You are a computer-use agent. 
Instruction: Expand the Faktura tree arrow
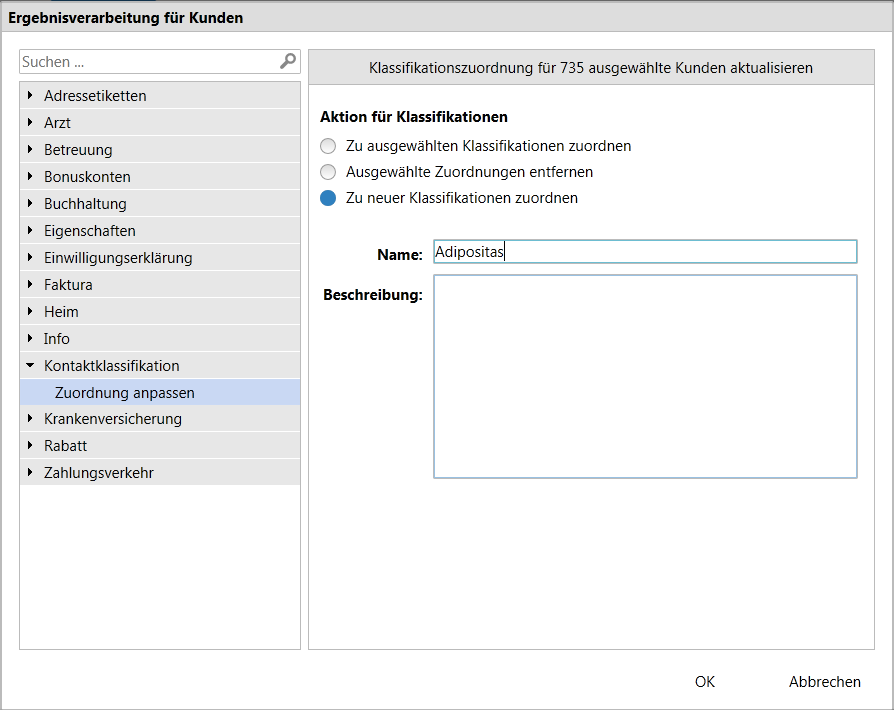(x=31, y=285)
